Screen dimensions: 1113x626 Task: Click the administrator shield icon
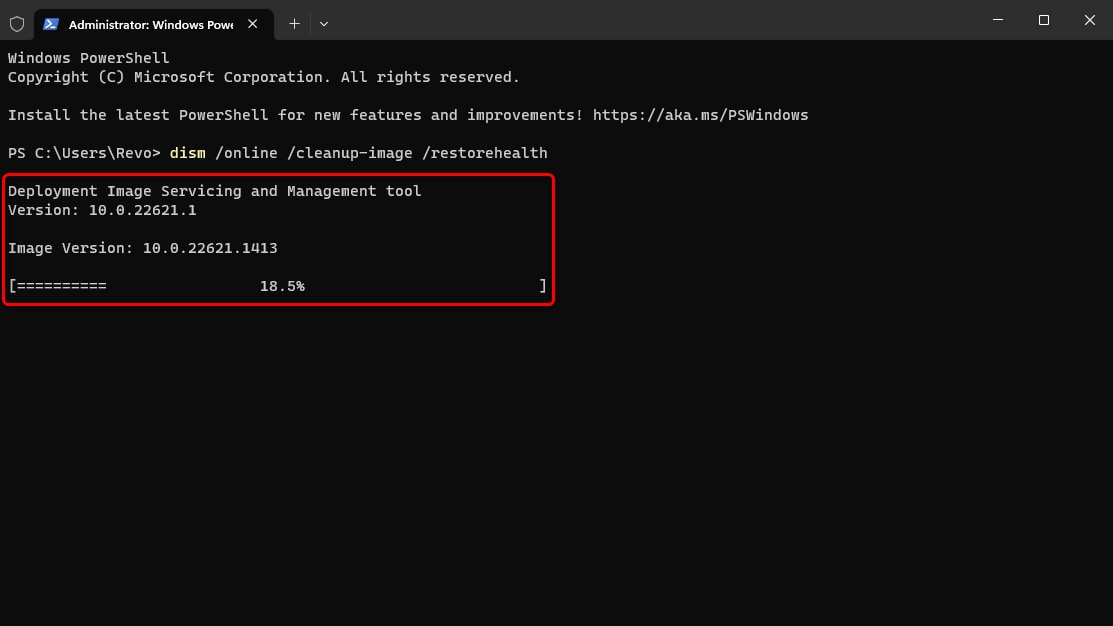point(17,24)
